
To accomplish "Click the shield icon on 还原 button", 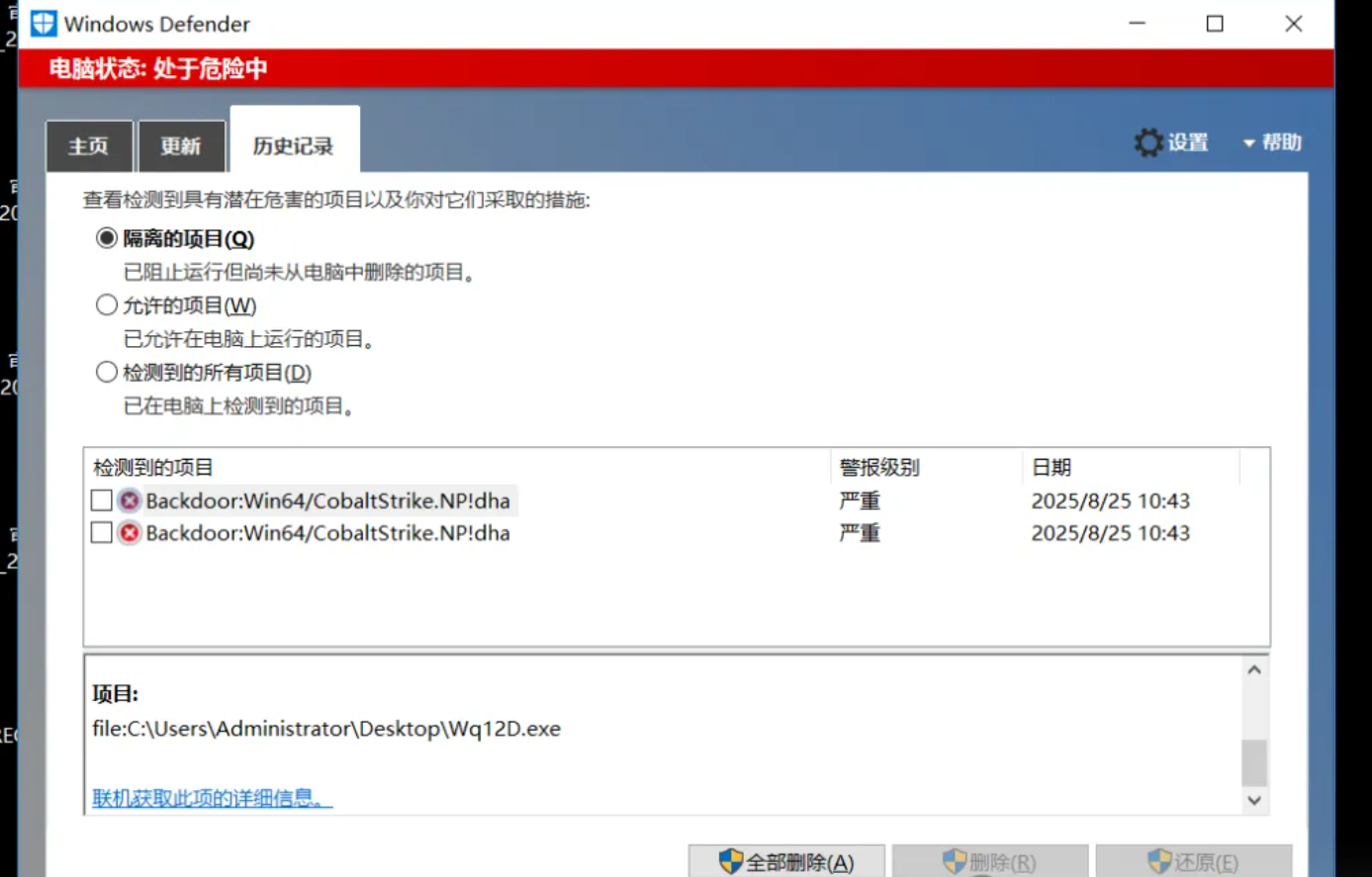I will click(1159, 861).
